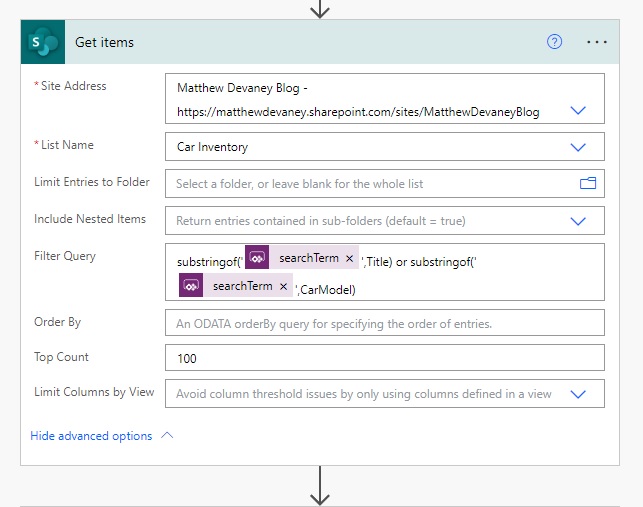Expand the Include Nested Items dropdown

[578, 221]
